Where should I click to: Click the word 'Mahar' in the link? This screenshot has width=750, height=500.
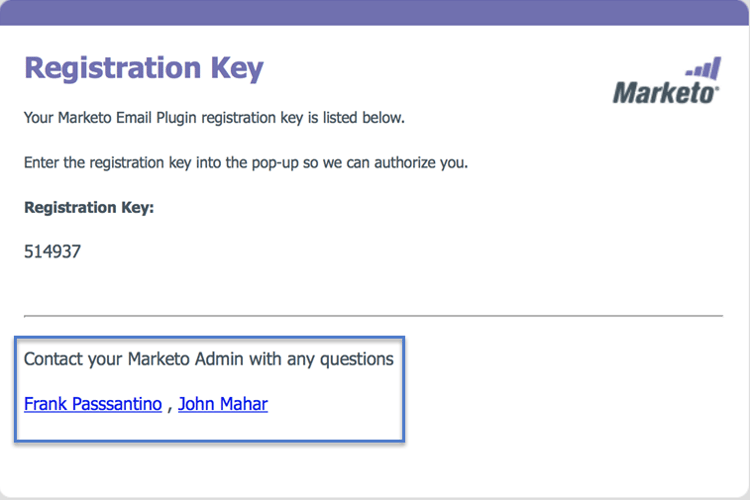244,404
